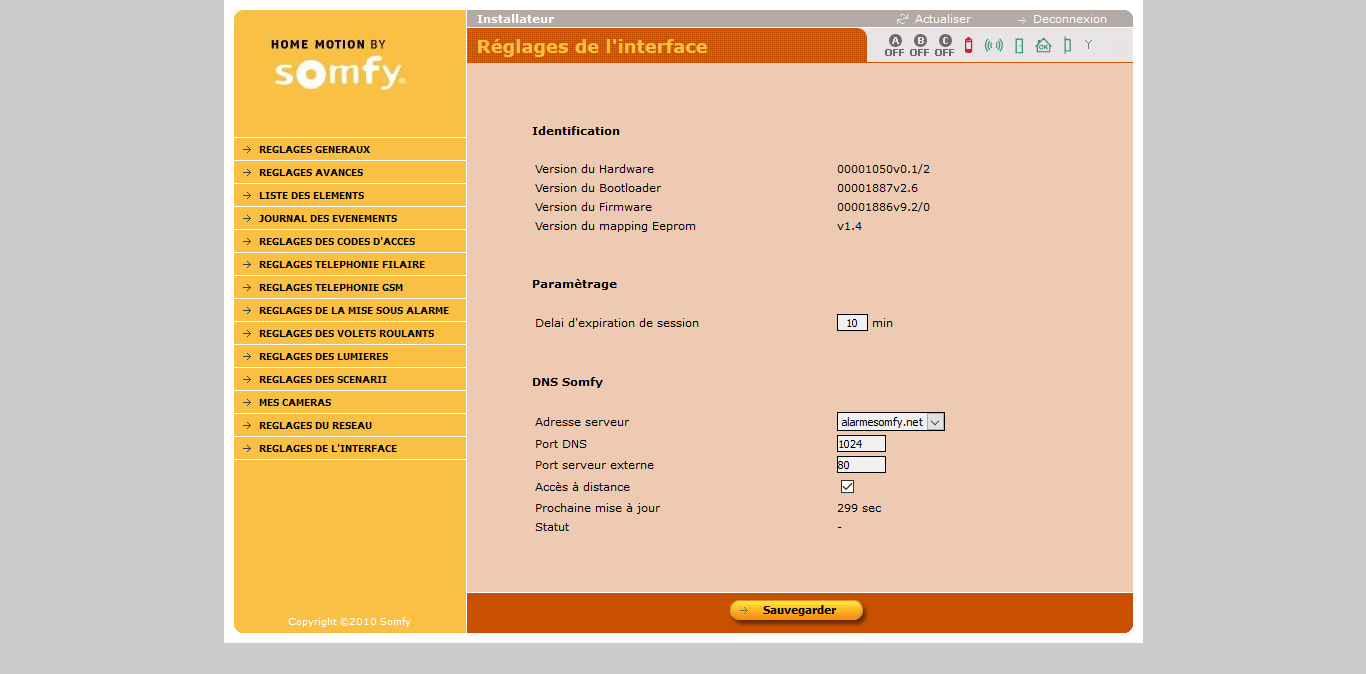This screenshot has height=674, width=1366.
Task: Click hardware version value 00001050v0.1/2
Action: (x=883, y=169)
